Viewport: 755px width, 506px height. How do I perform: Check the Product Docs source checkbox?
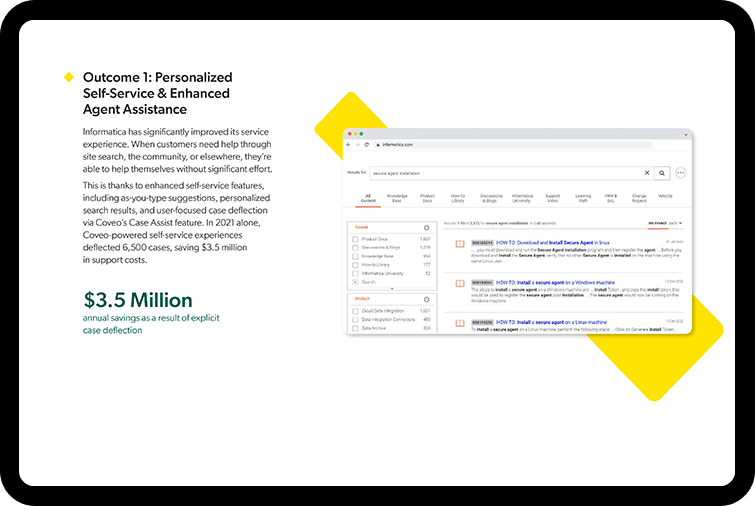click(x=355, y=239)
